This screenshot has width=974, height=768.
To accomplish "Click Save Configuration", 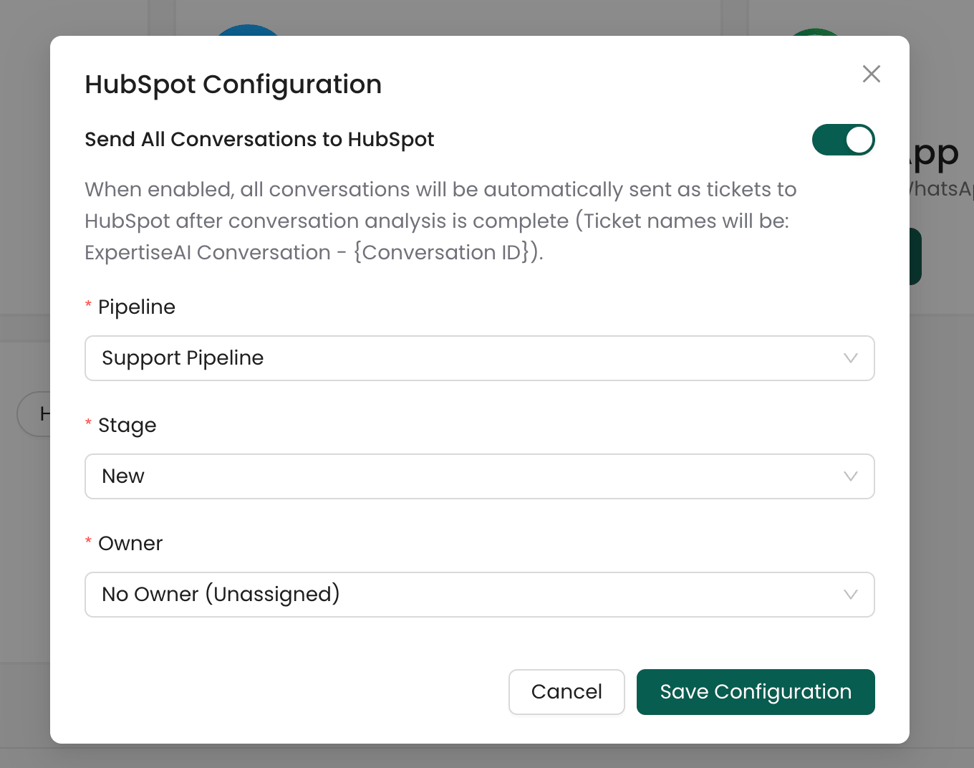I will 755,692.
